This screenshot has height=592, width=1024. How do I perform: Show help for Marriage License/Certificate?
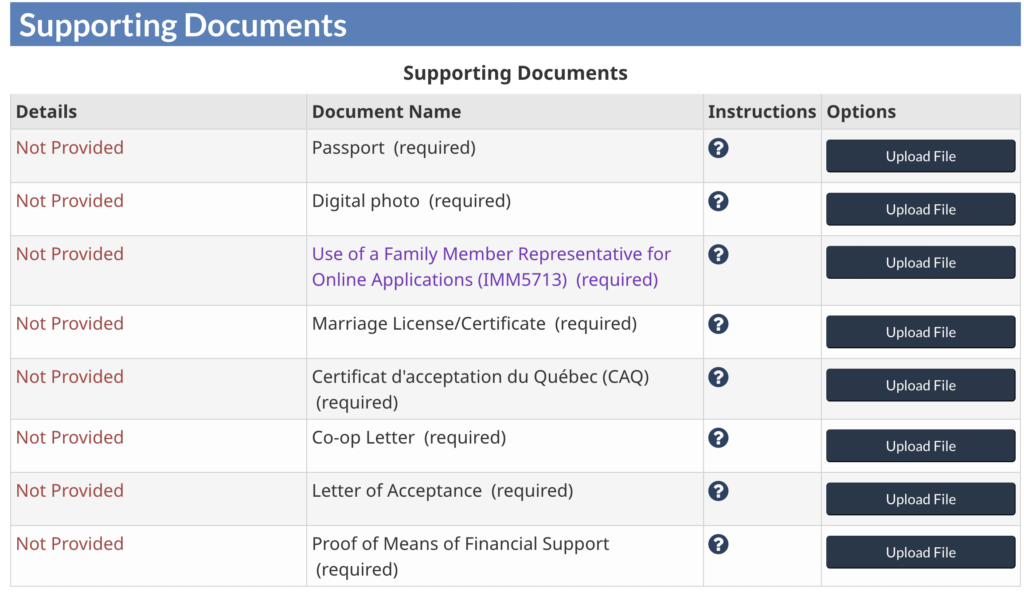point(718,324)
